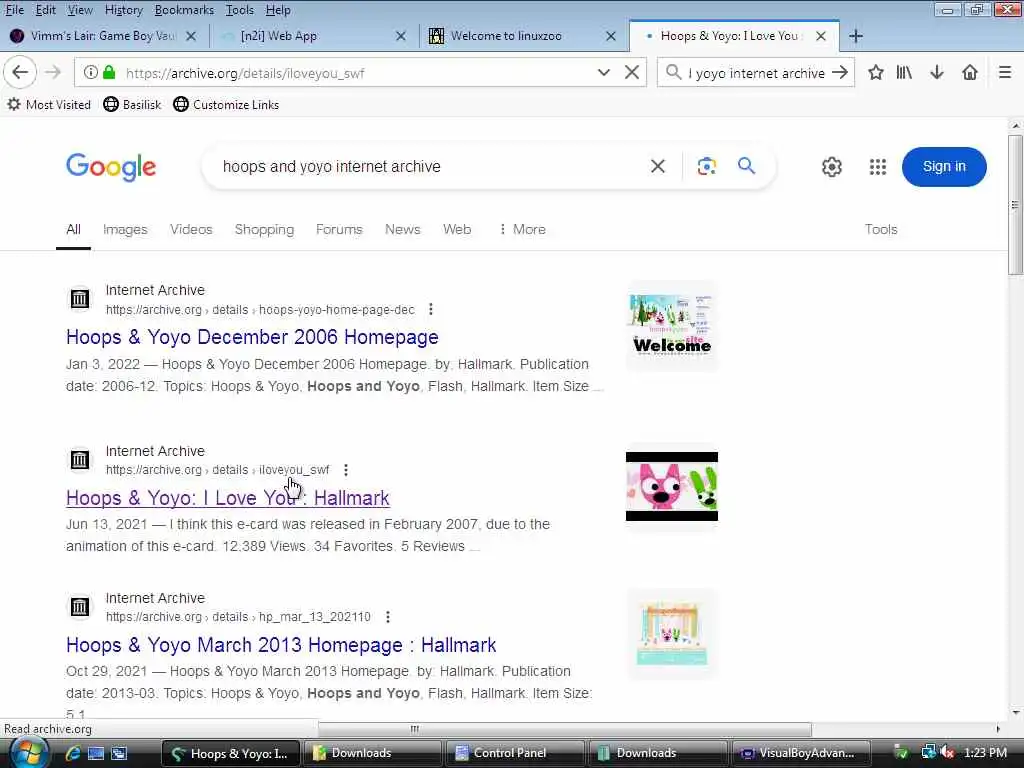
Task: Select the Forums search filter
Action: tap(339, 229)
